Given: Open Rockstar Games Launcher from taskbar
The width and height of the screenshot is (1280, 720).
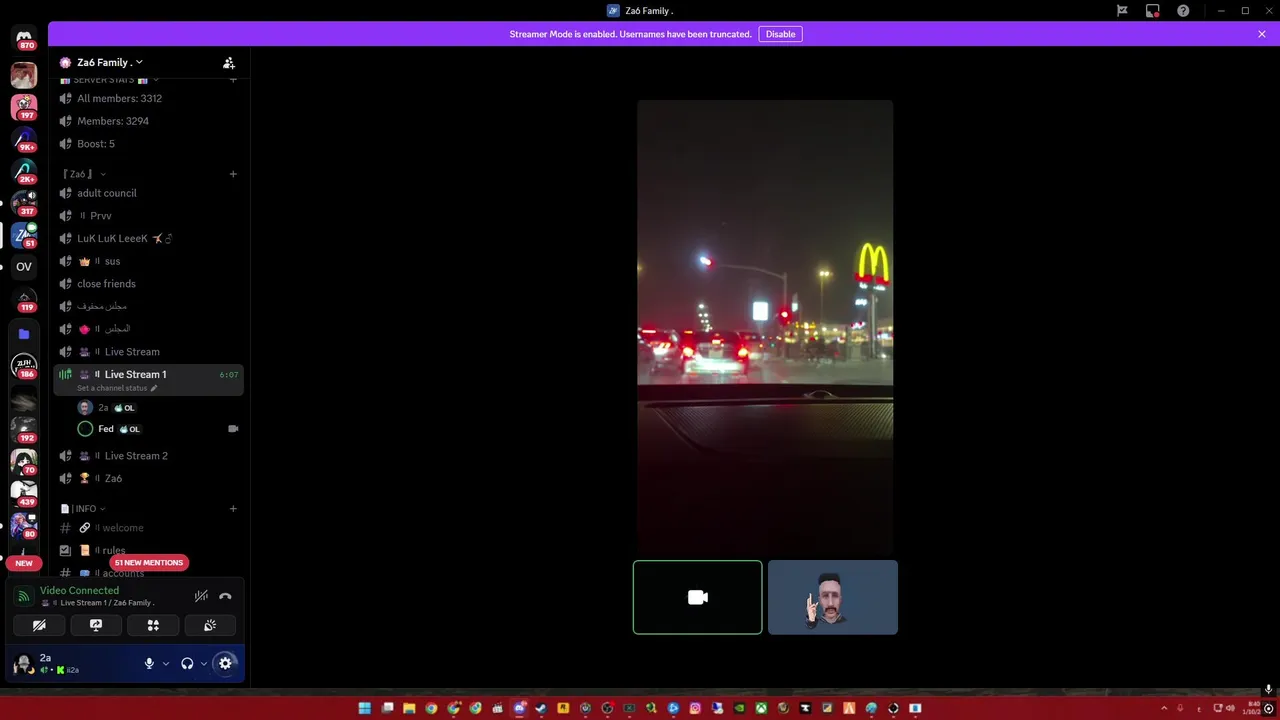Looking at the screenshot, I should [x=563, y=708].
